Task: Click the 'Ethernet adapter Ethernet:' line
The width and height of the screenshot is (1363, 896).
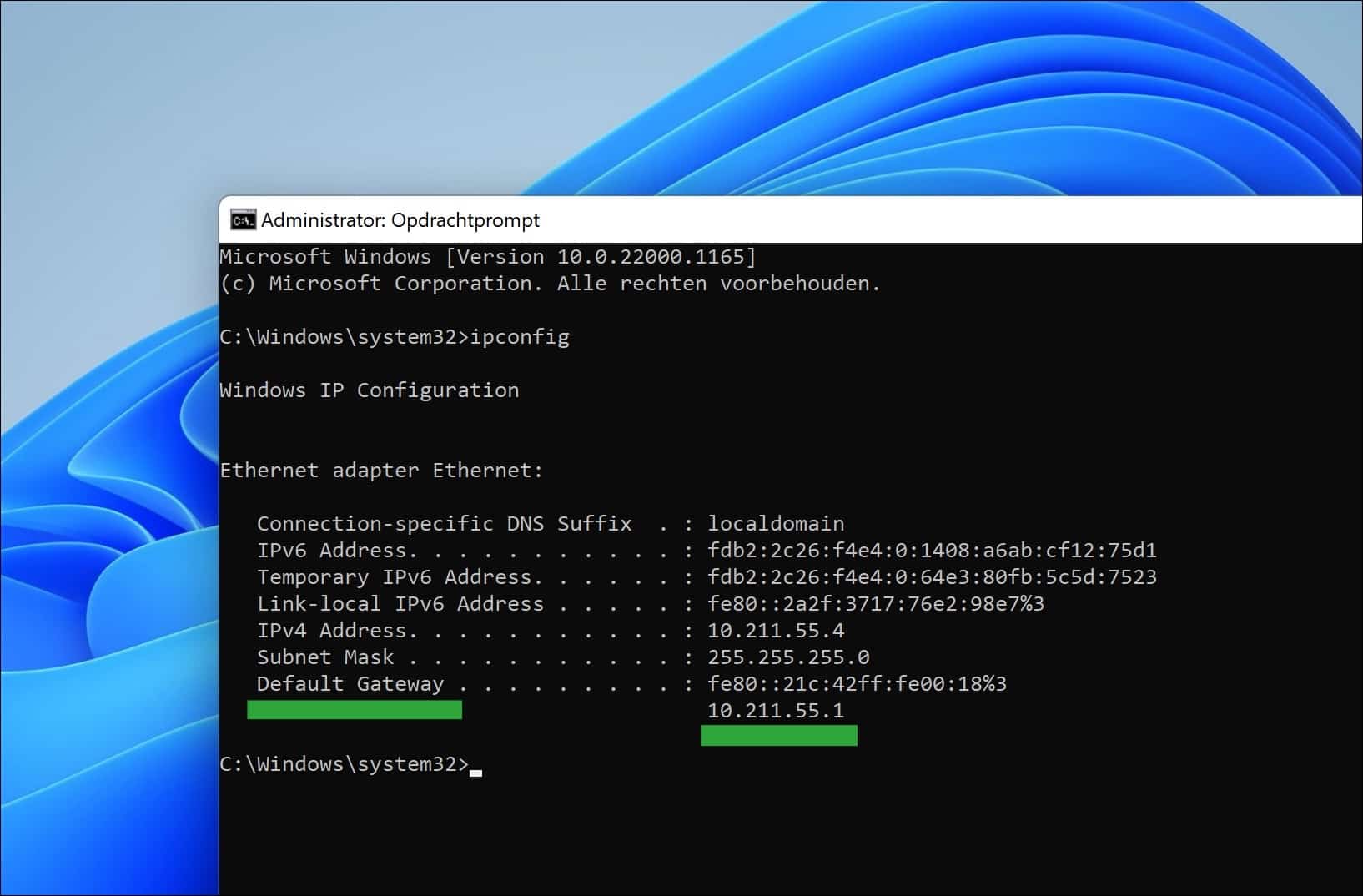Action: point(381,471)
